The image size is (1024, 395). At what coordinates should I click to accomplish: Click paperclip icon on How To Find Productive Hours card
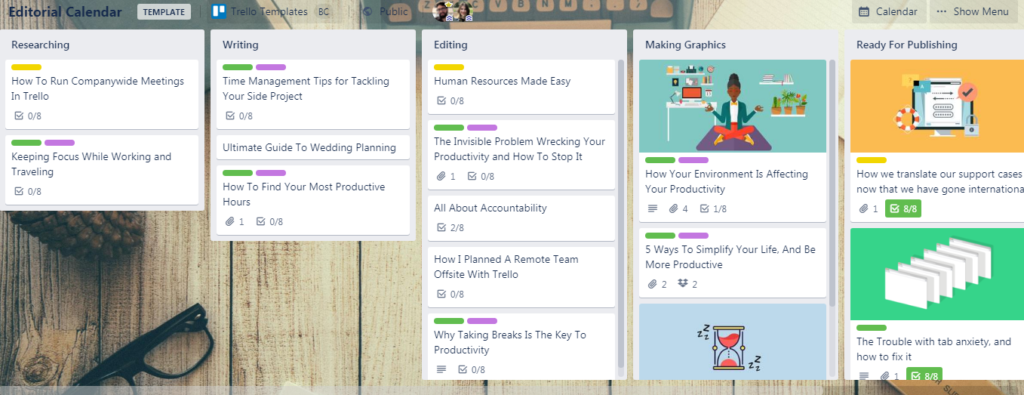[x=229, y=222]
